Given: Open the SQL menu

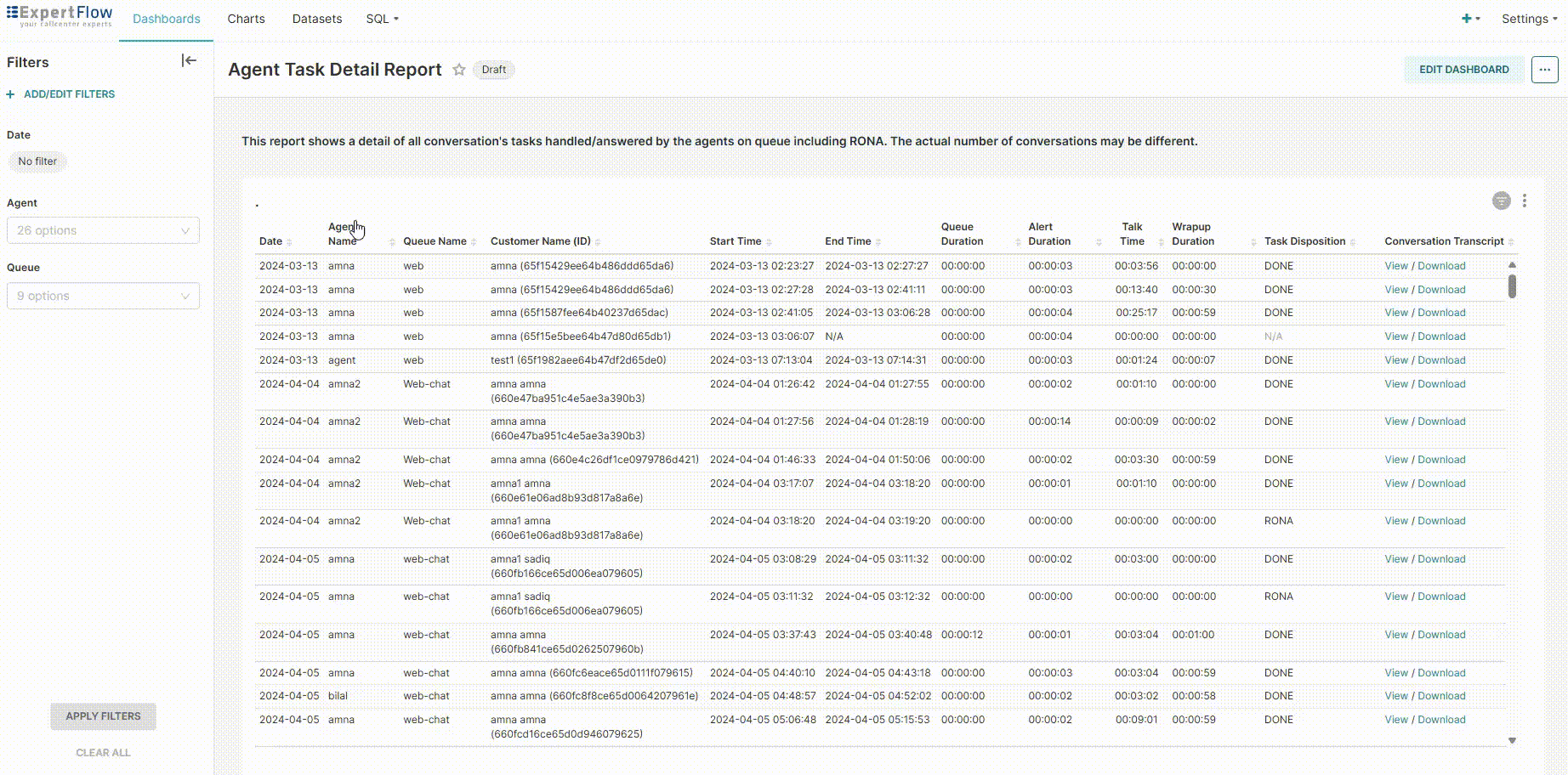Looking at the screenshot, I should [381, 18].
